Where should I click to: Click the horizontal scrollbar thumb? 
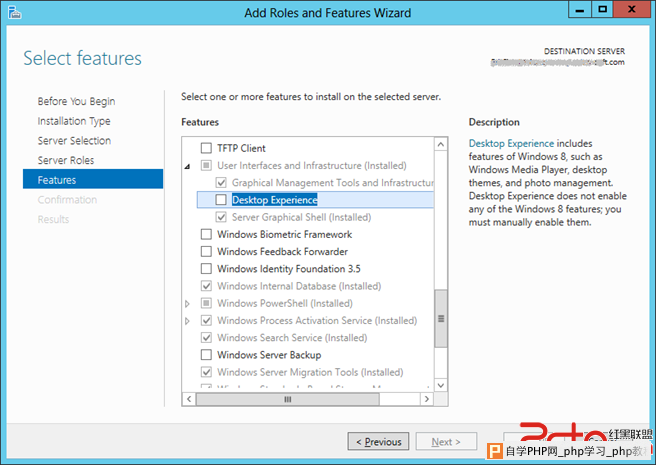click(288, 399)
